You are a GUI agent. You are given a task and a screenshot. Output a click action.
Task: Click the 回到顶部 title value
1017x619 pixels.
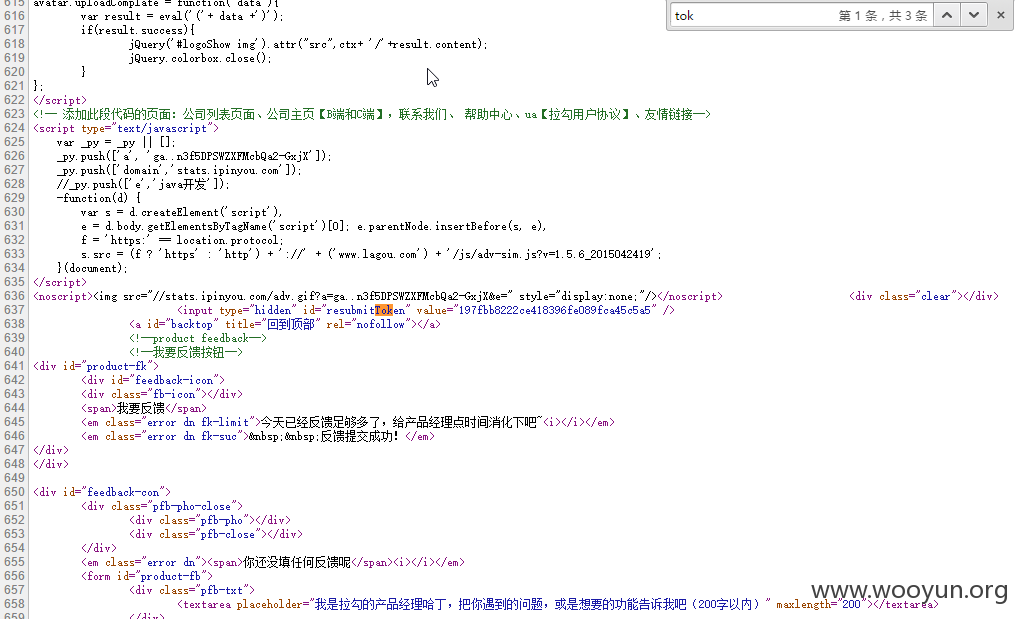click(x=291, y=324)
